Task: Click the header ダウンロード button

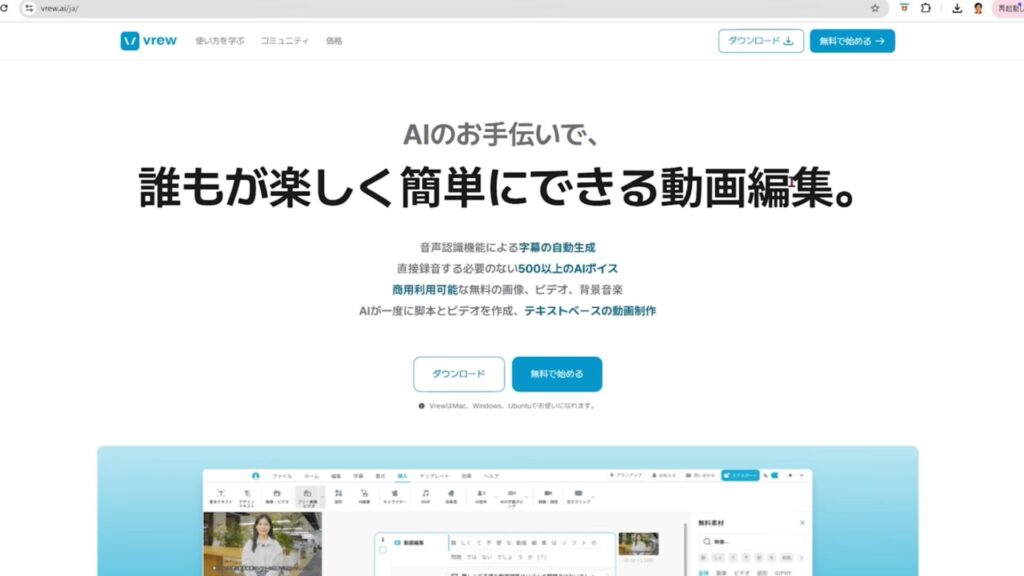Action: [760, 41]
